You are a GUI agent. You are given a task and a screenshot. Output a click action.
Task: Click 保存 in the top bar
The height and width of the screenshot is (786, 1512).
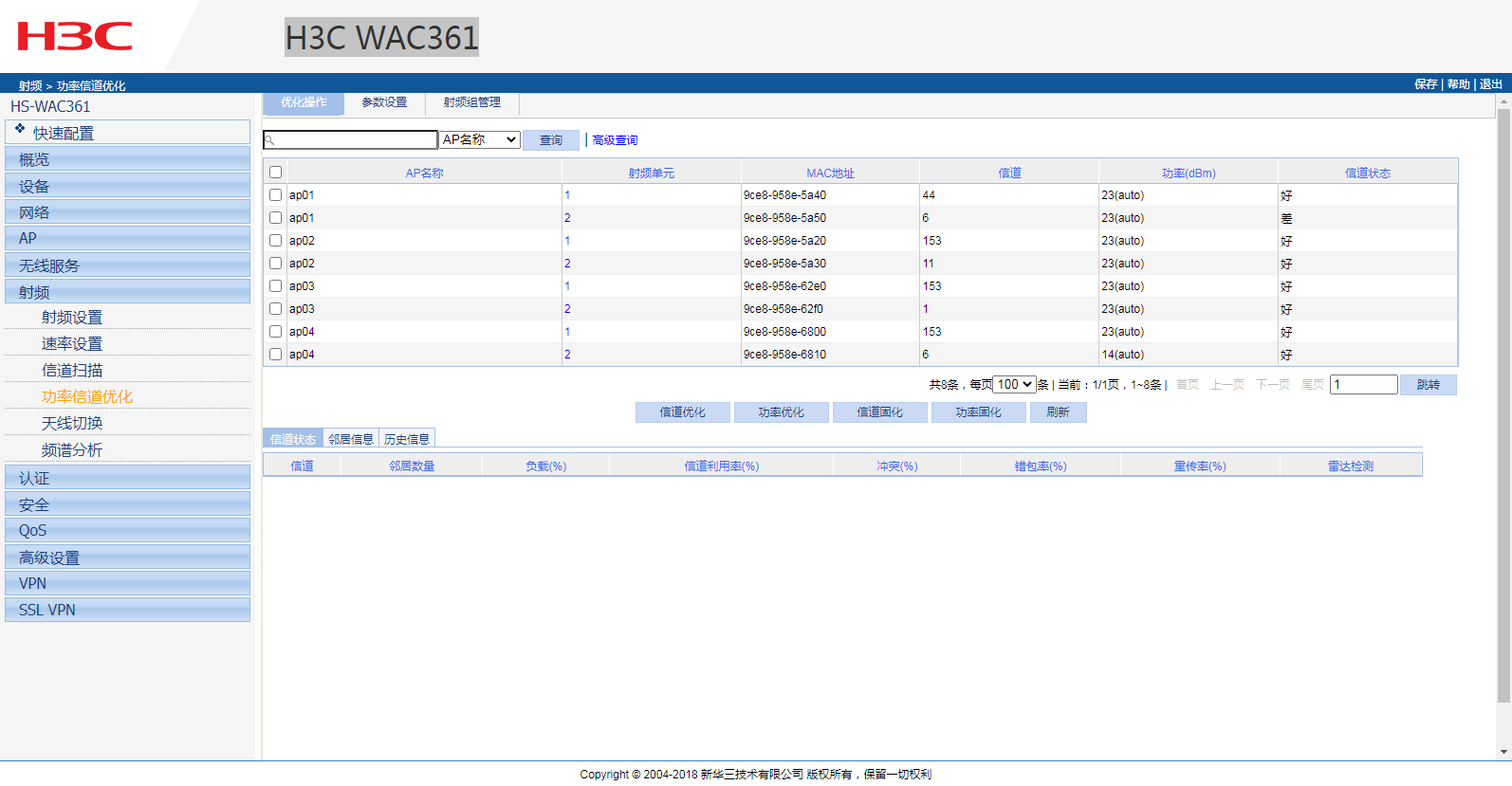click(1426, 84)
